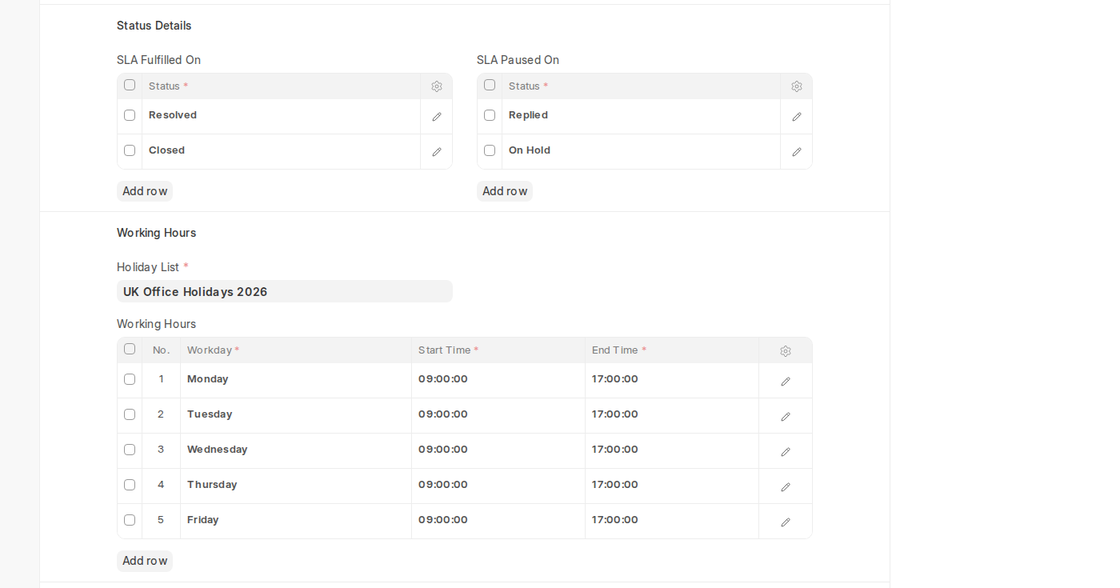Tick the Replied row checkbox
This screenshot has height=588, width=1120.
[x=489, y=115]
